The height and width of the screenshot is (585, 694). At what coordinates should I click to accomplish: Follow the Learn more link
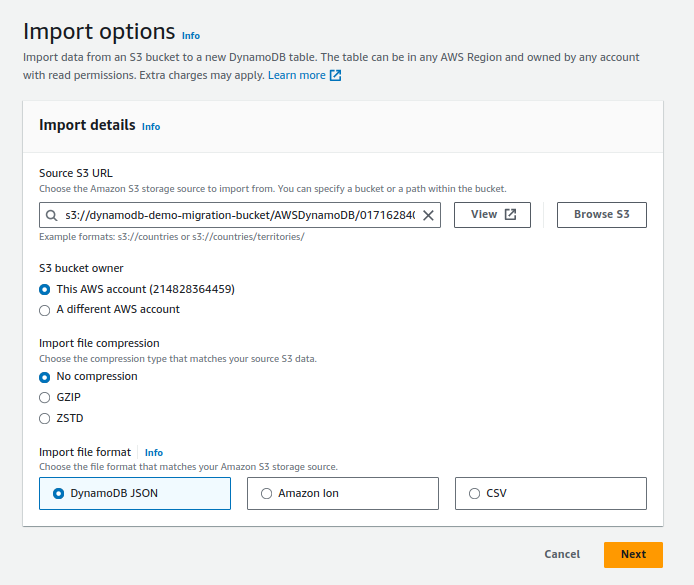297,75
